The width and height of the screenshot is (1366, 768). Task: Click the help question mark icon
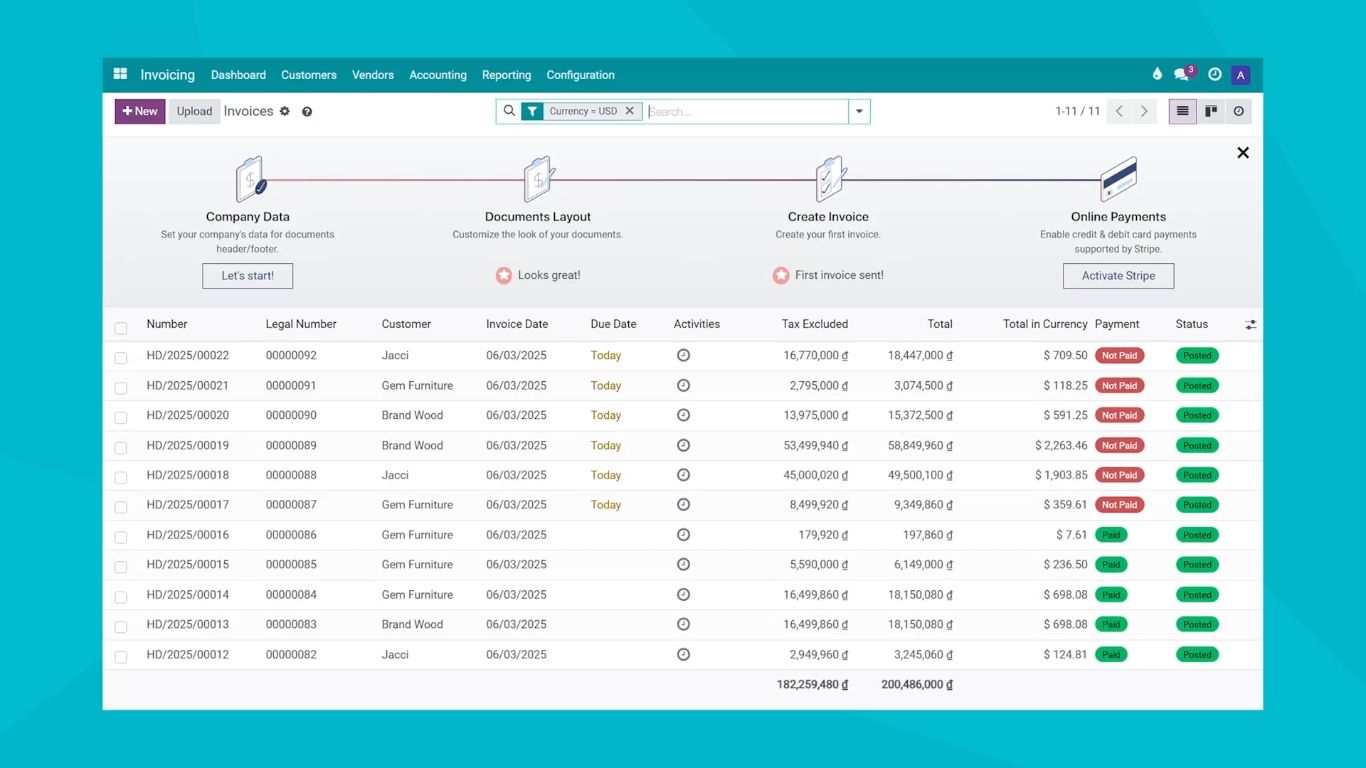coord(307,112)
